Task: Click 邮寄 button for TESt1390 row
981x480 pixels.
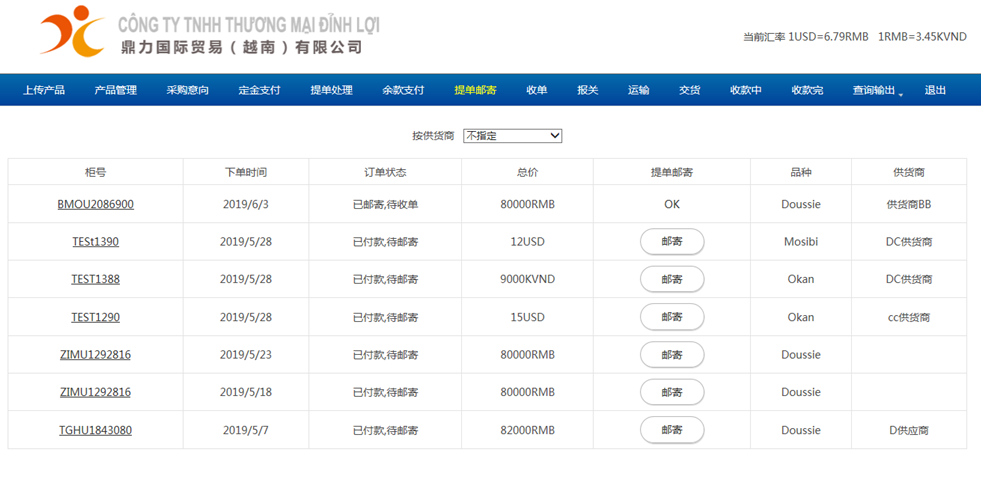Action: (672, 242)
